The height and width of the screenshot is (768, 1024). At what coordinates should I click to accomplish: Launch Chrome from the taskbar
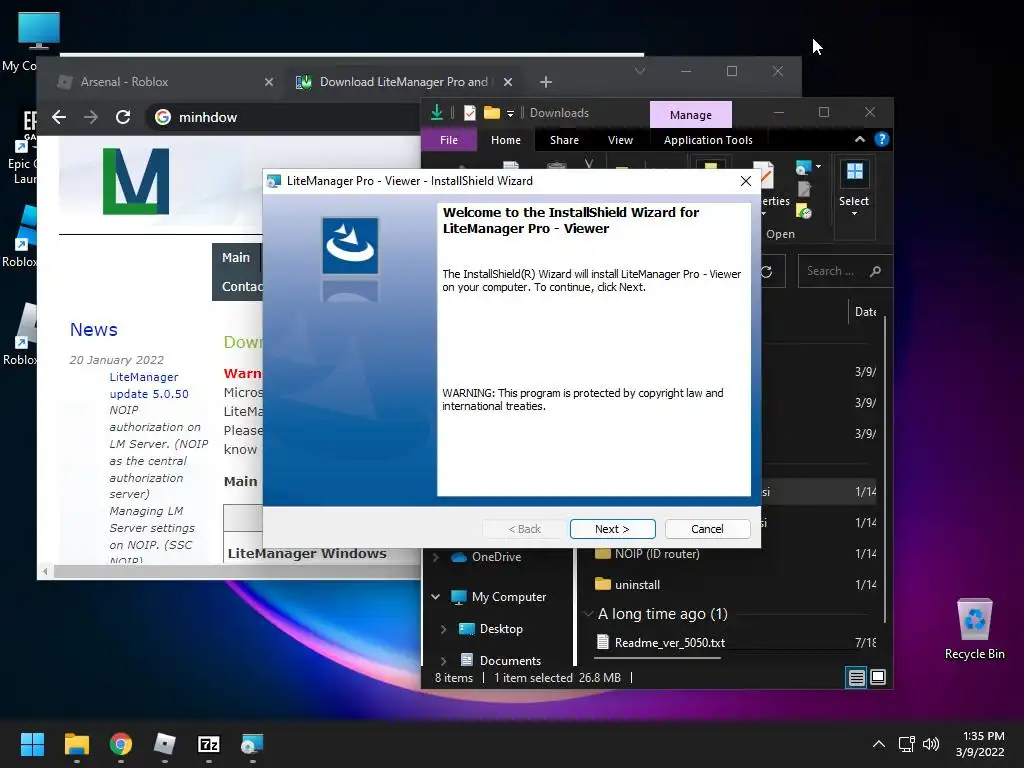coord(121,744)
